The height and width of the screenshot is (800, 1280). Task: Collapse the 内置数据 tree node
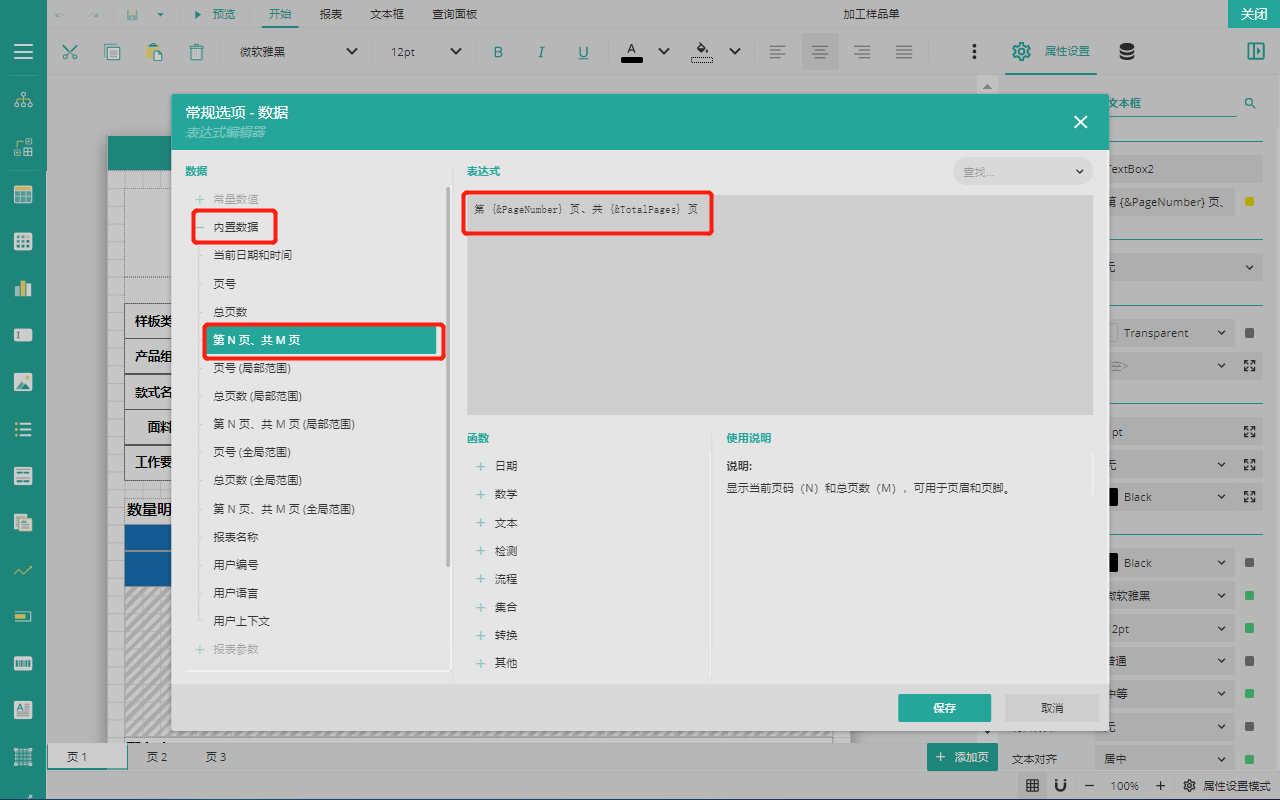click(x=200, y=227)
